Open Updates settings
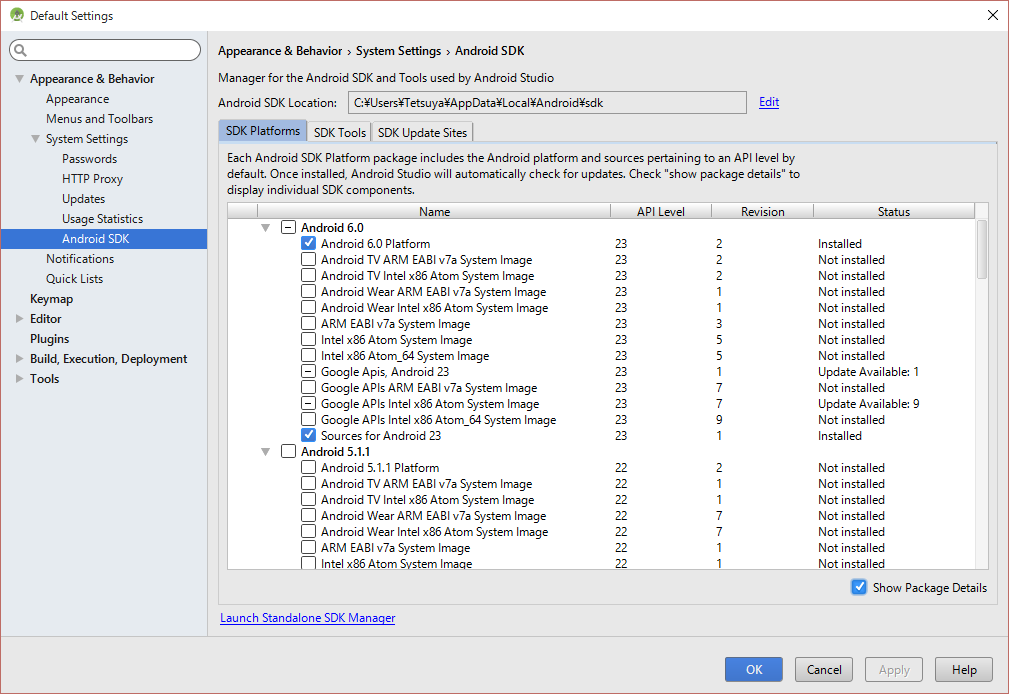Screen dimensions: 1009x694 coord(84,198)
